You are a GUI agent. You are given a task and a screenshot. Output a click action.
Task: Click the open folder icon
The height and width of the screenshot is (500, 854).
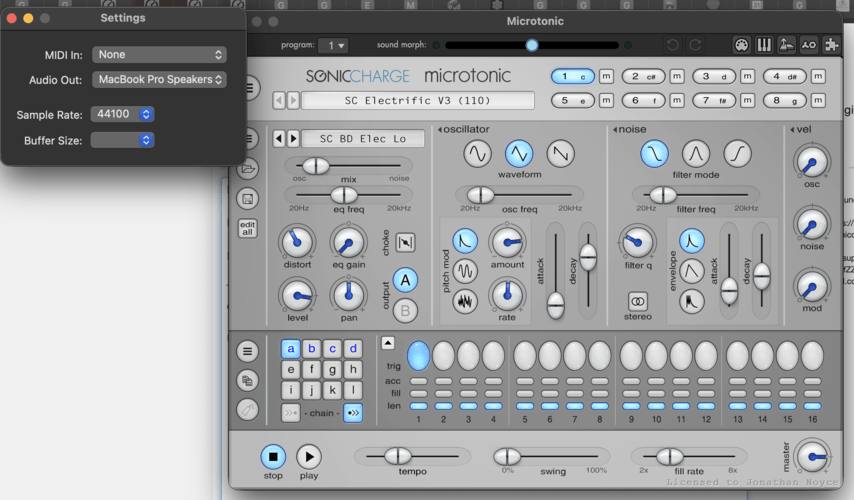247,168
